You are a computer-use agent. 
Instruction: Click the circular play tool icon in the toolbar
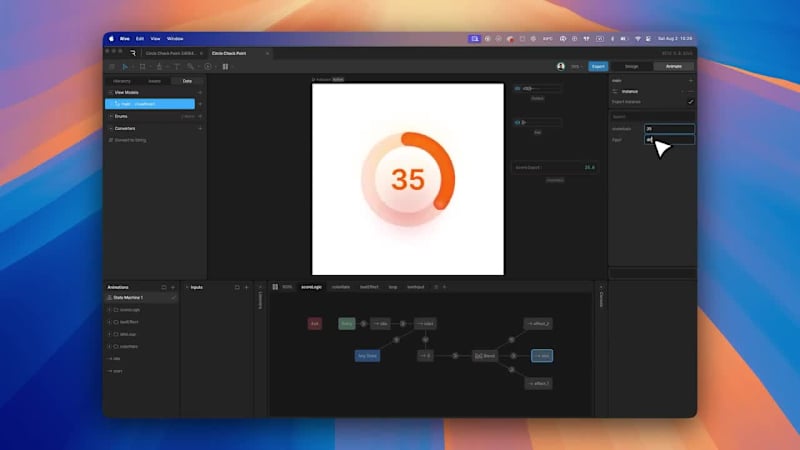[x=208, y=66]
